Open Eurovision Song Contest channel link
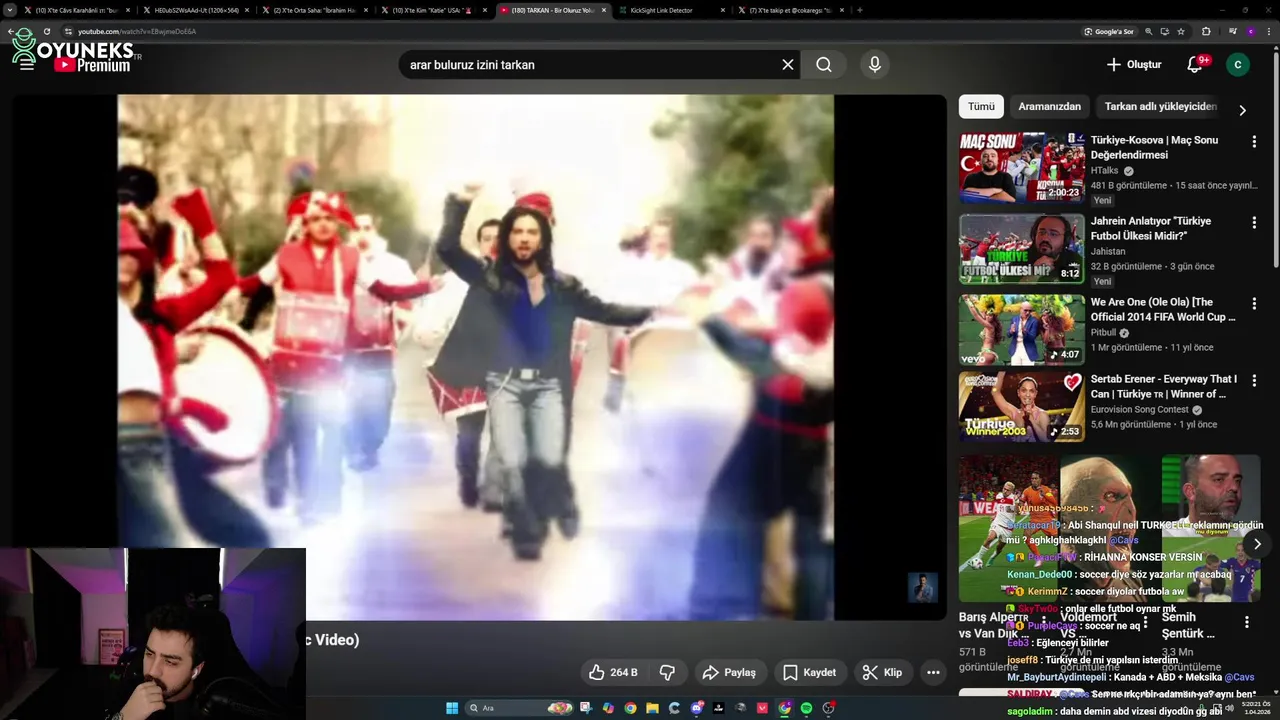Image resolution: width=1280 pixels, height=720 pixels. click(1139, 410)
